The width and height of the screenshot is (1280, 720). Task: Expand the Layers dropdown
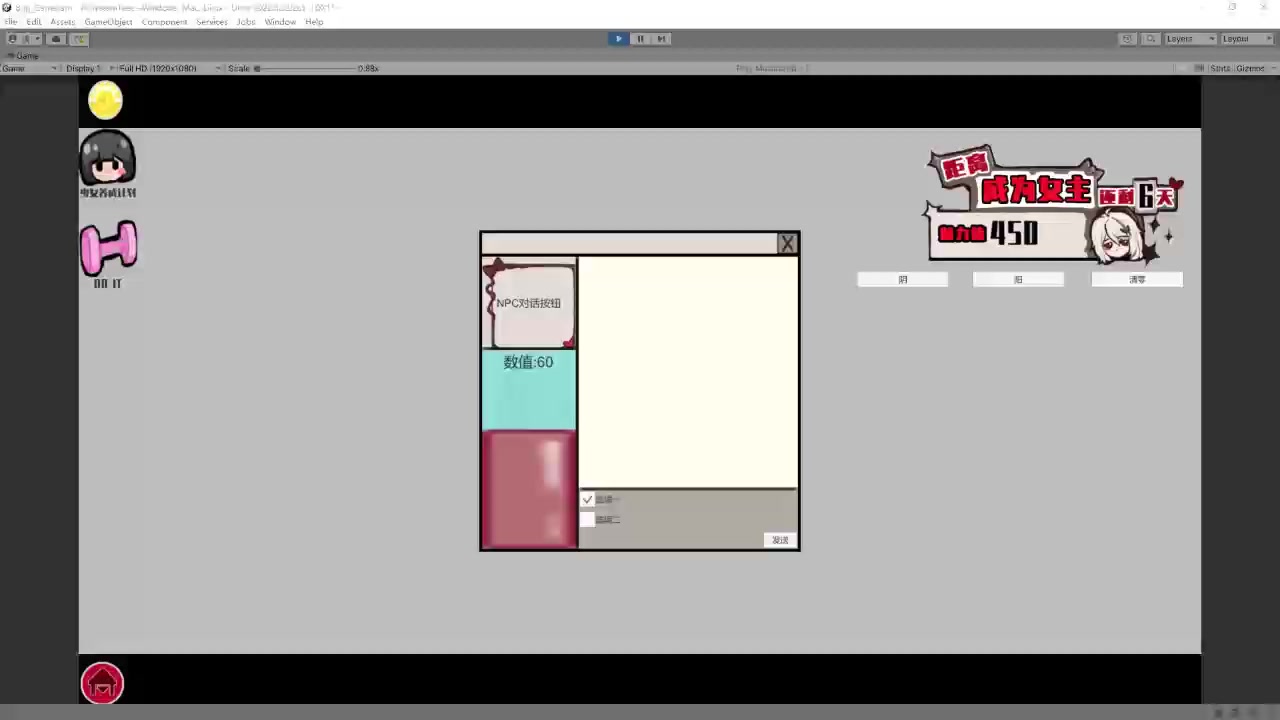(1190, 39)
